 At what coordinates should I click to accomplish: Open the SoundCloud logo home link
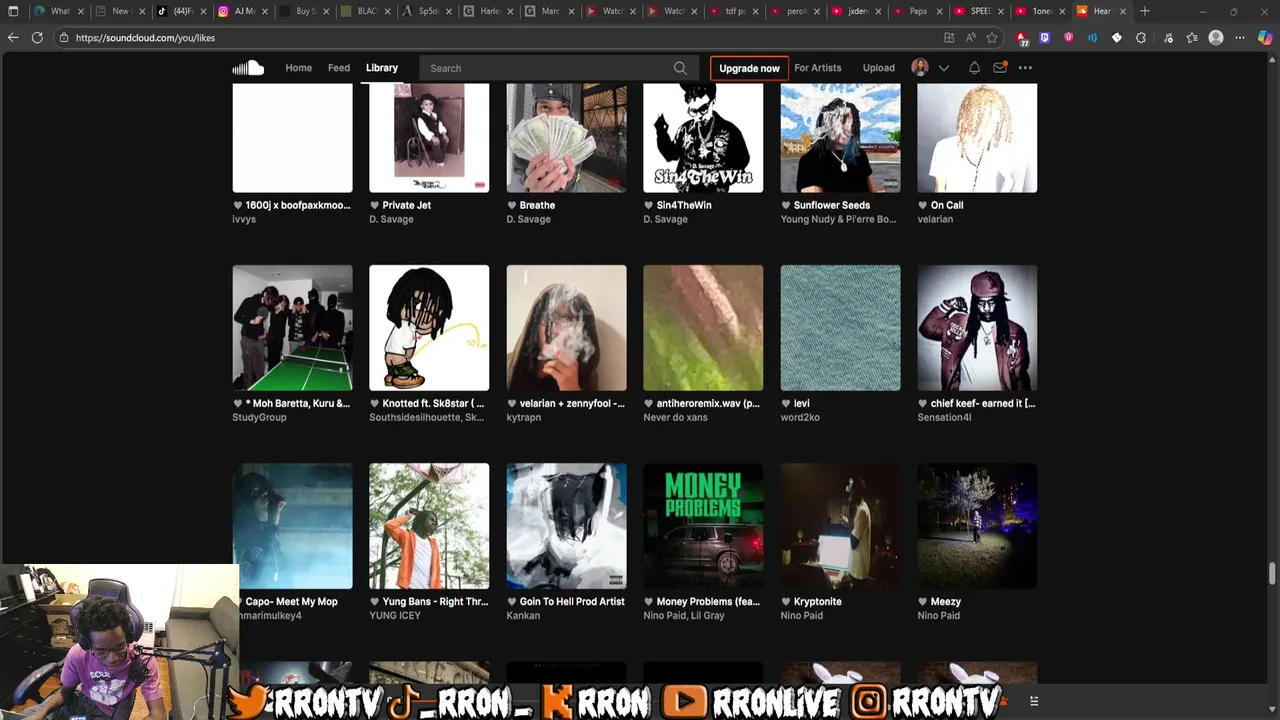248,68
